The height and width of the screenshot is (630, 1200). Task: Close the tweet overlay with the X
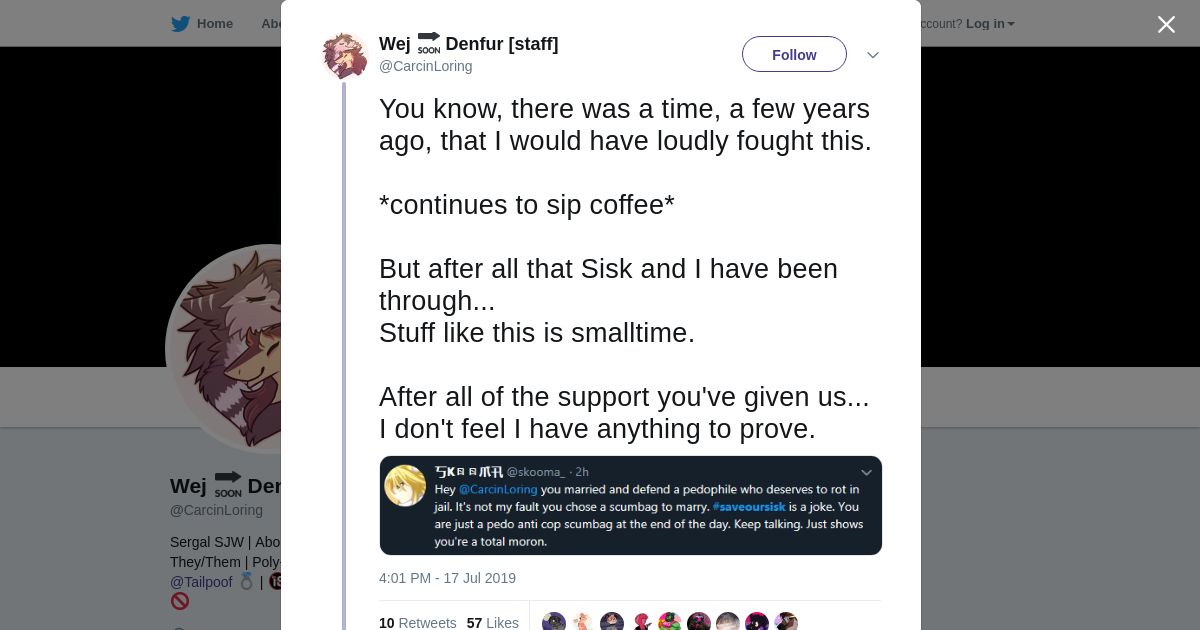coord(1166,25)
